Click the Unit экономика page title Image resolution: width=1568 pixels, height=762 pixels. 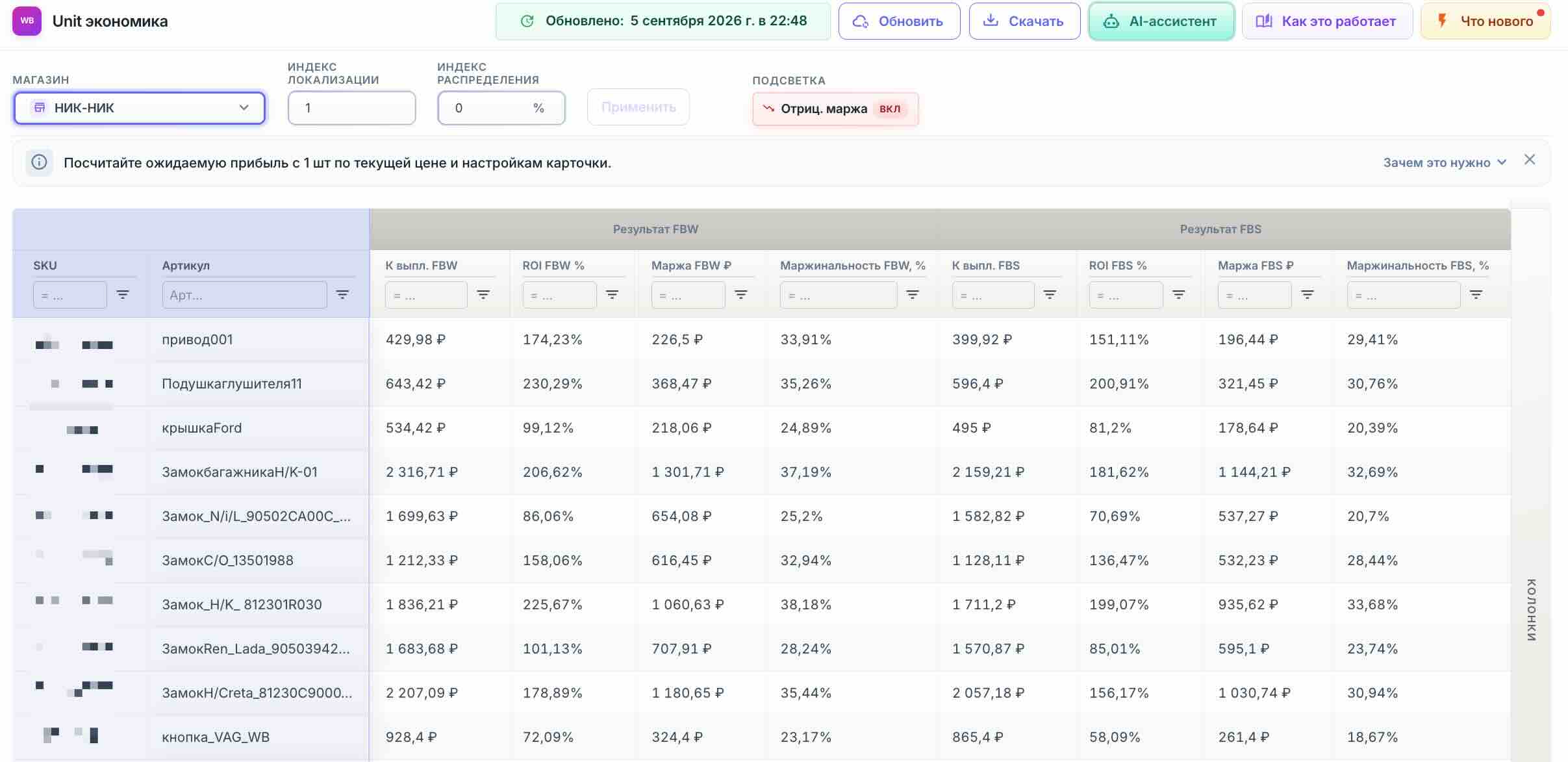(110, 21)
